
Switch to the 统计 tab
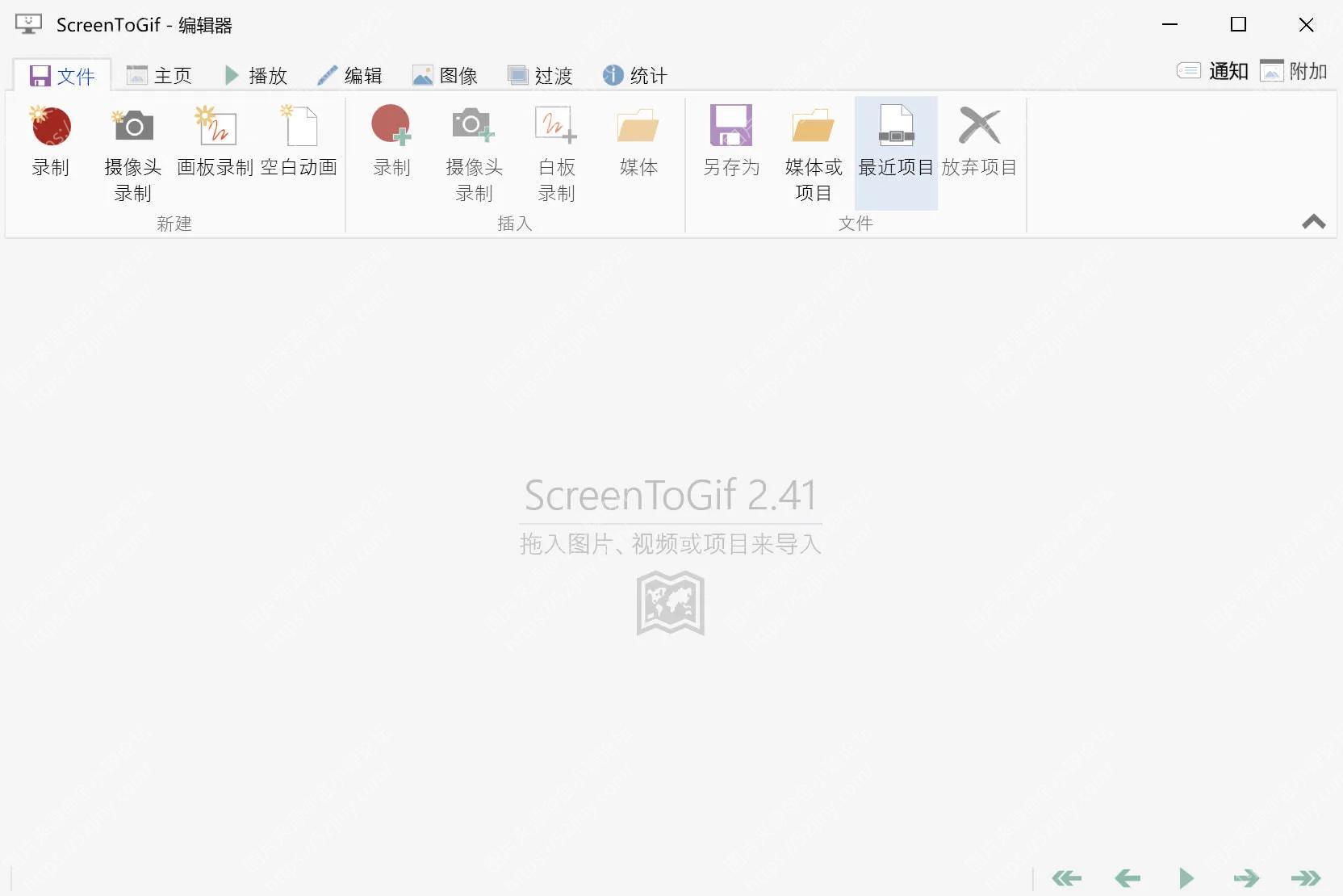click(635, 74)
